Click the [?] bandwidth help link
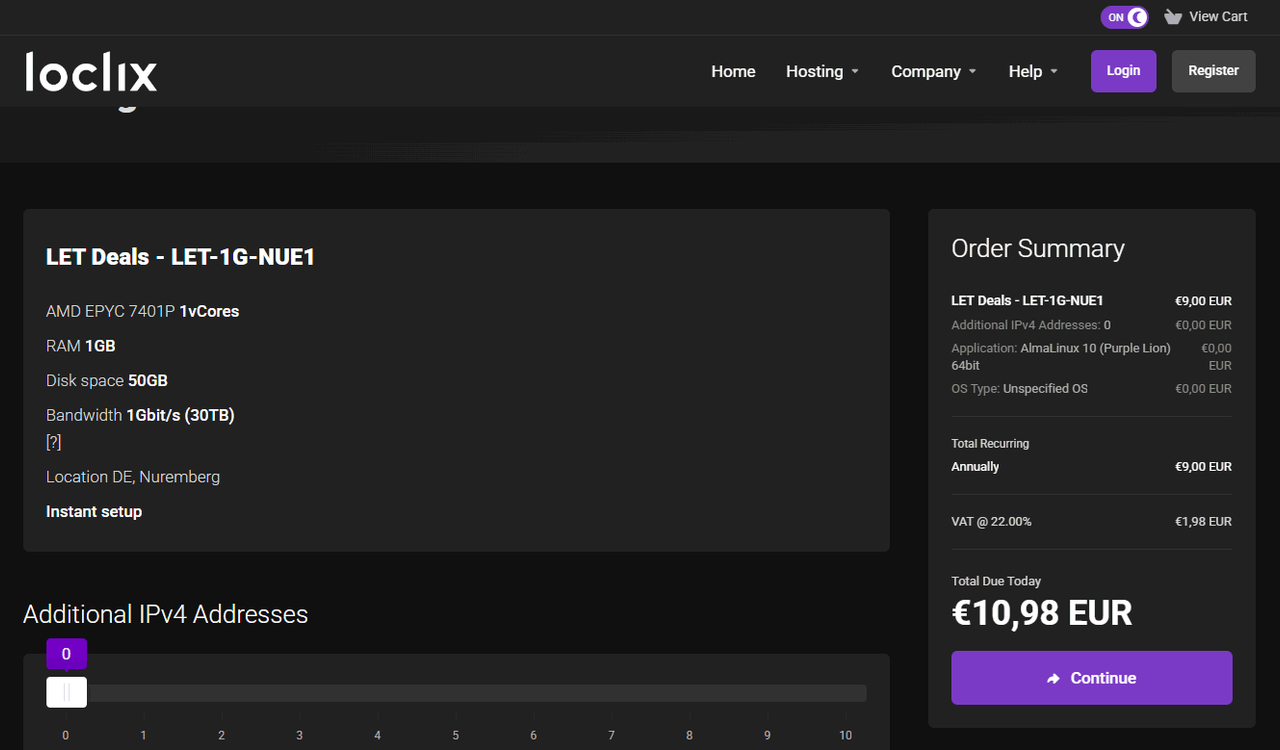The image size is (1280, 750). coord(54,442)
